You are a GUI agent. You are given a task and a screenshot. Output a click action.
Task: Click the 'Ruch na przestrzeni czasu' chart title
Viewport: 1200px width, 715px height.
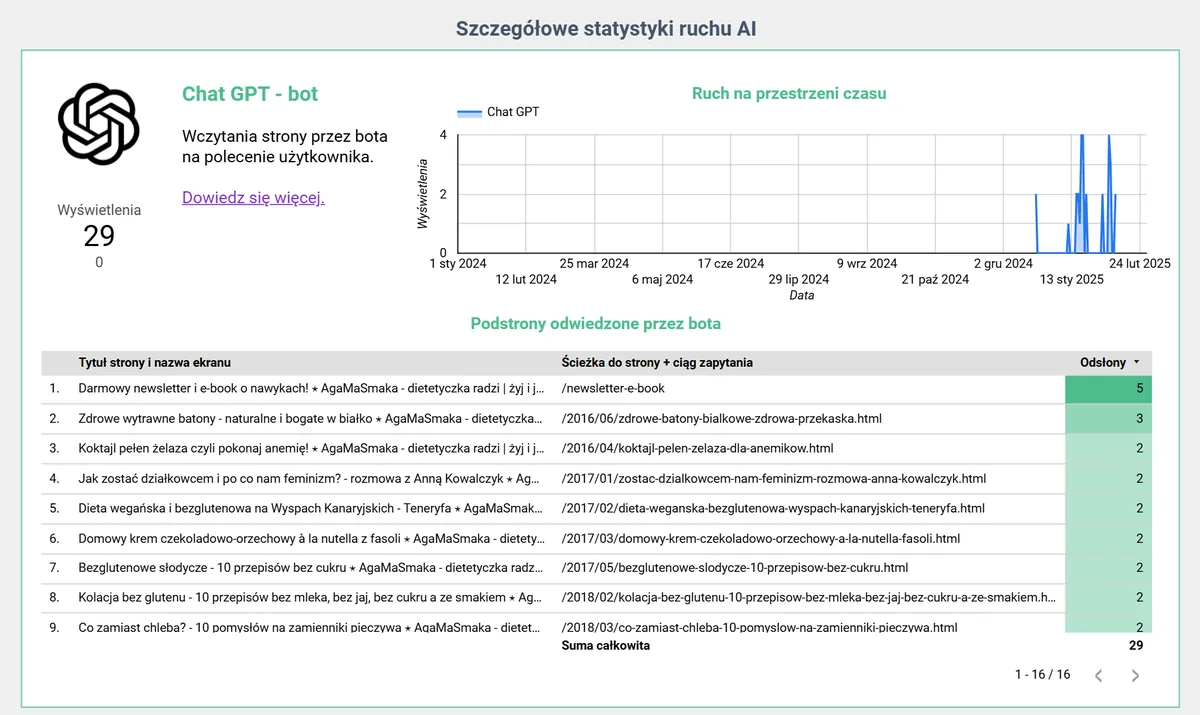click(789, 94)
